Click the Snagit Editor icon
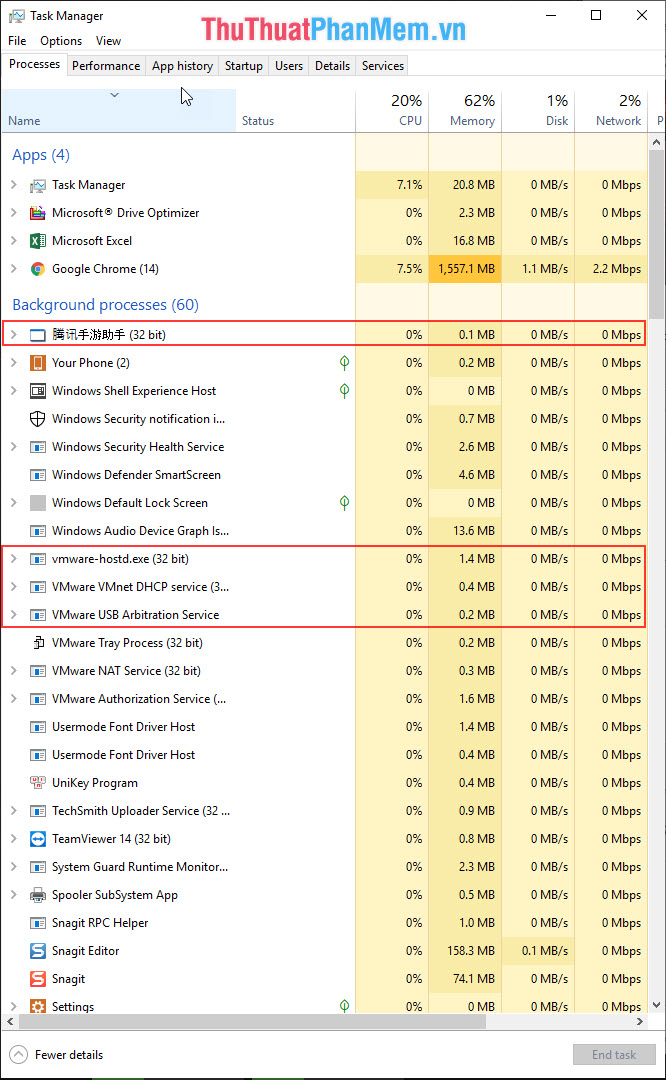Image resolution: width=666 pixels, height=1080 pixels. tap(37, 950)
